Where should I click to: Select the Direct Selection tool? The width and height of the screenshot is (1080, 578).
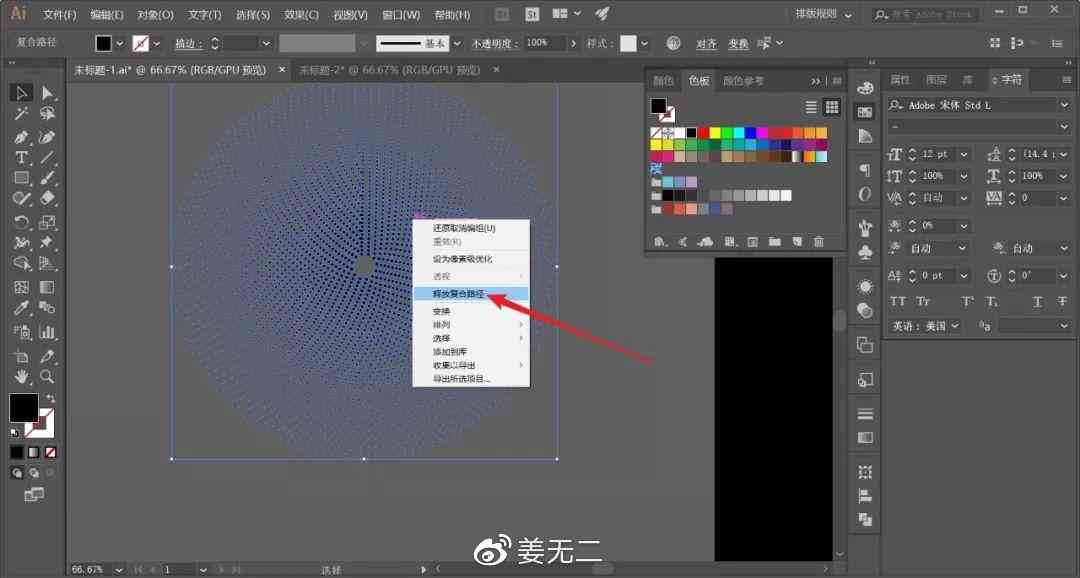[x=47, y=92]
